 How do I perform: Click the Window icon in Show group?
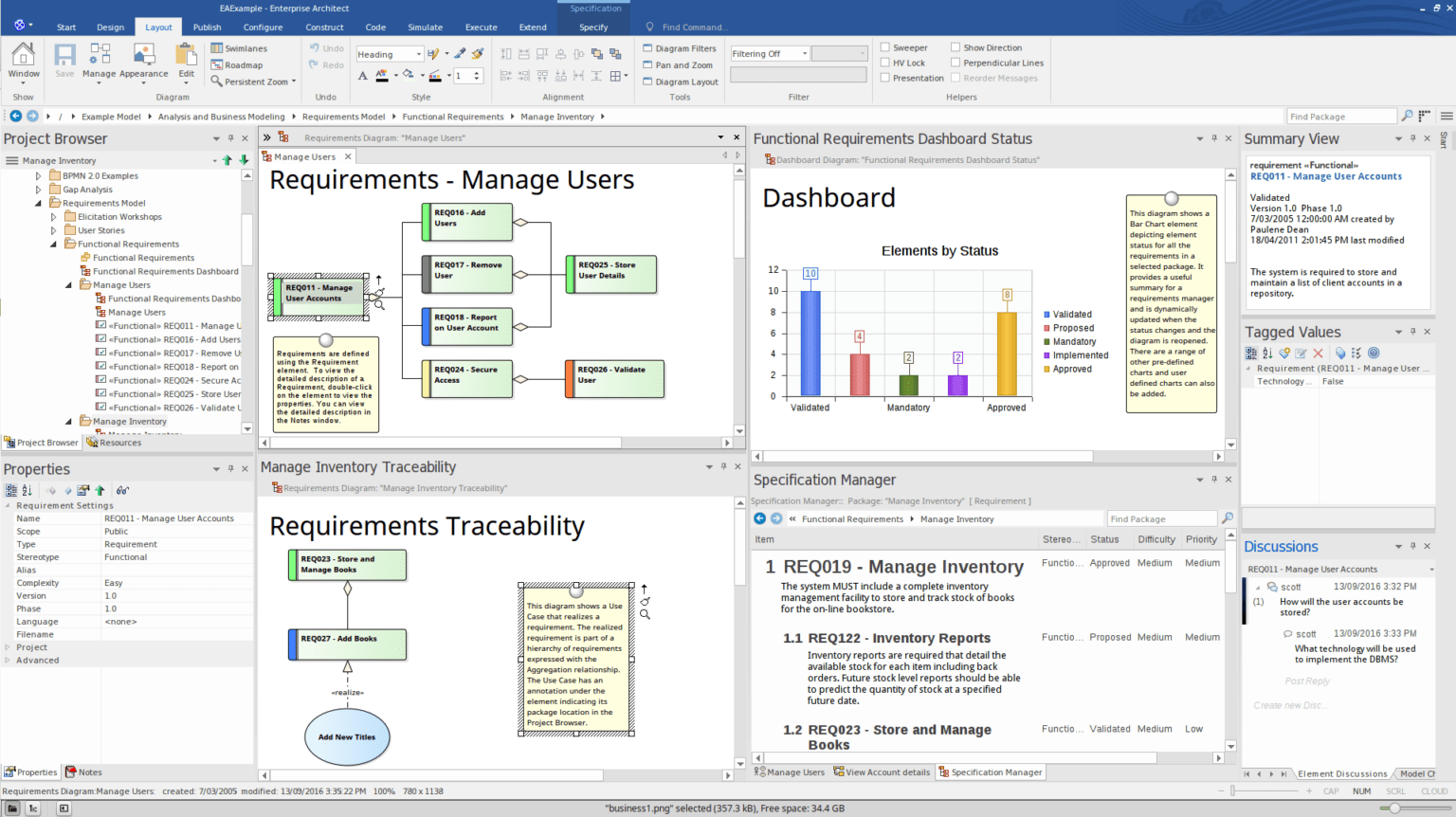pyautogui.click(x=24, y=59)
